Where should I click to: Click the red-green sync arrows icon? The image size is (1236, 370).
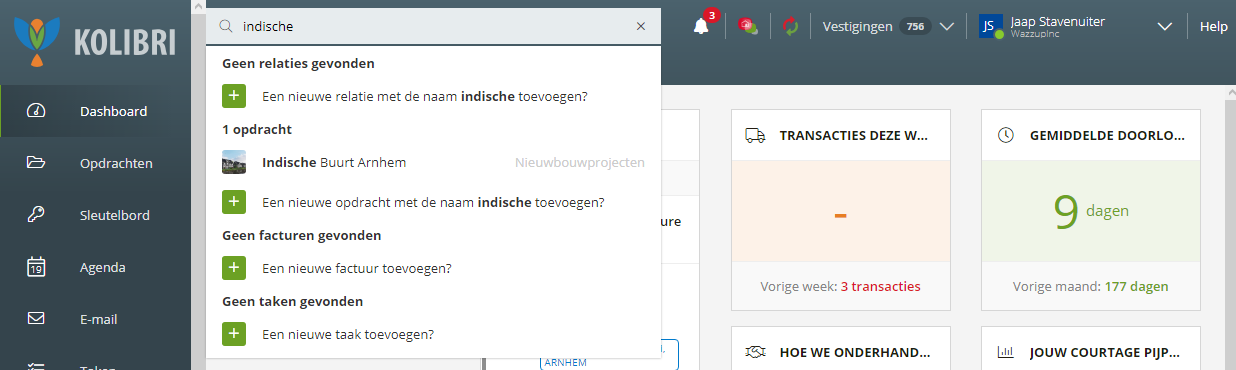tap(791, 27)
